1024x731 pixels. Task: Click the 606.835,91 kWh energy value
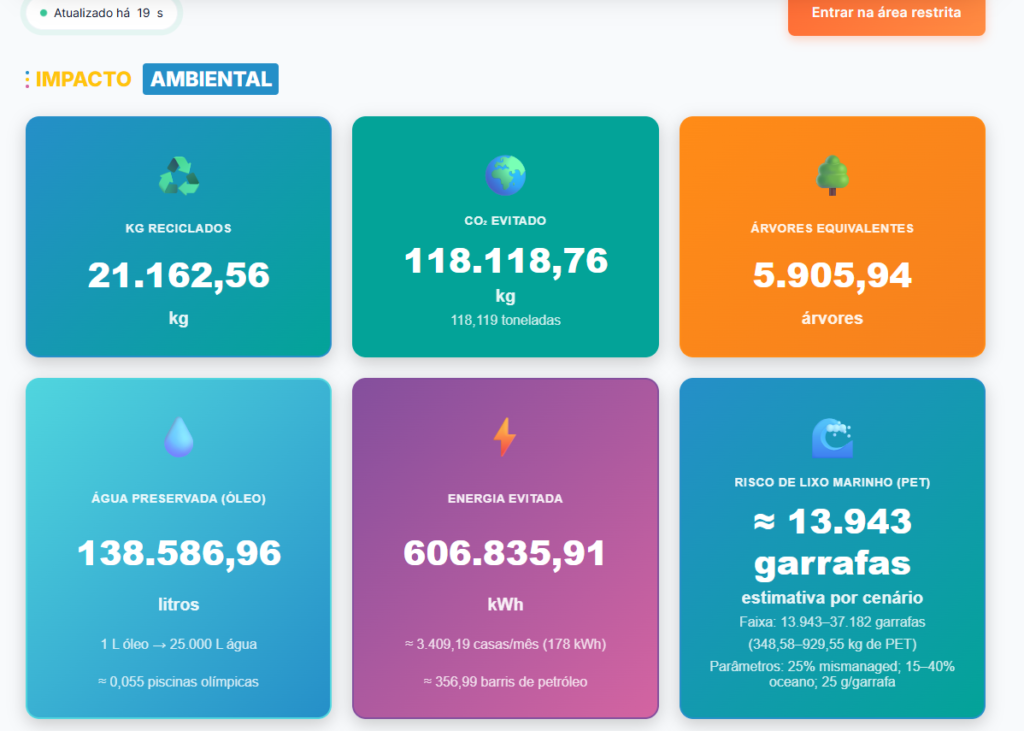click(505, 553)
